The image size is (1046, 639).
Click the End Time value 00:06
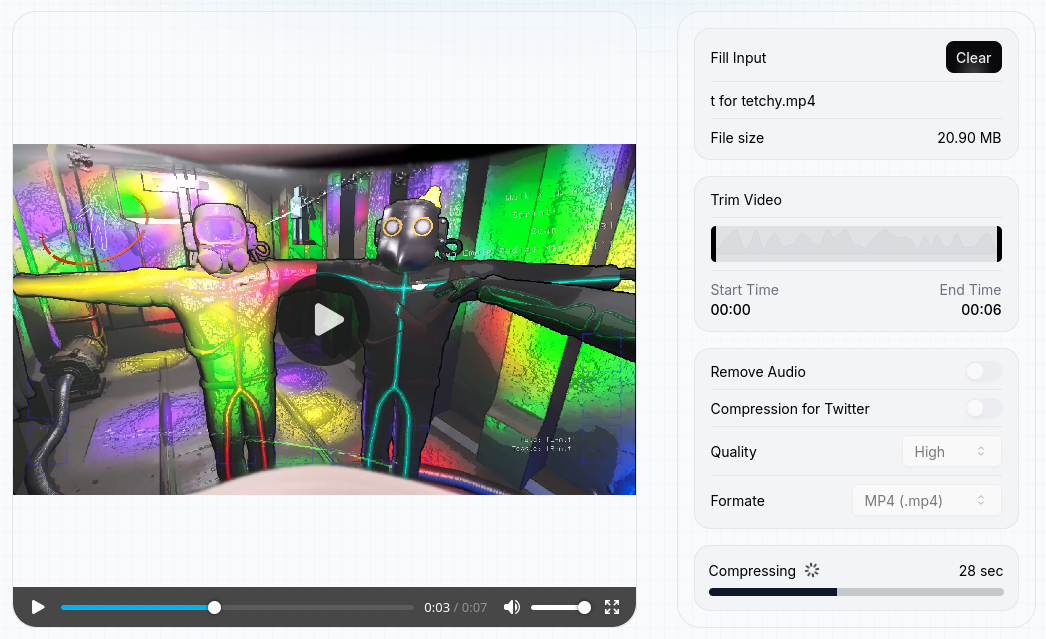point(982,310)
